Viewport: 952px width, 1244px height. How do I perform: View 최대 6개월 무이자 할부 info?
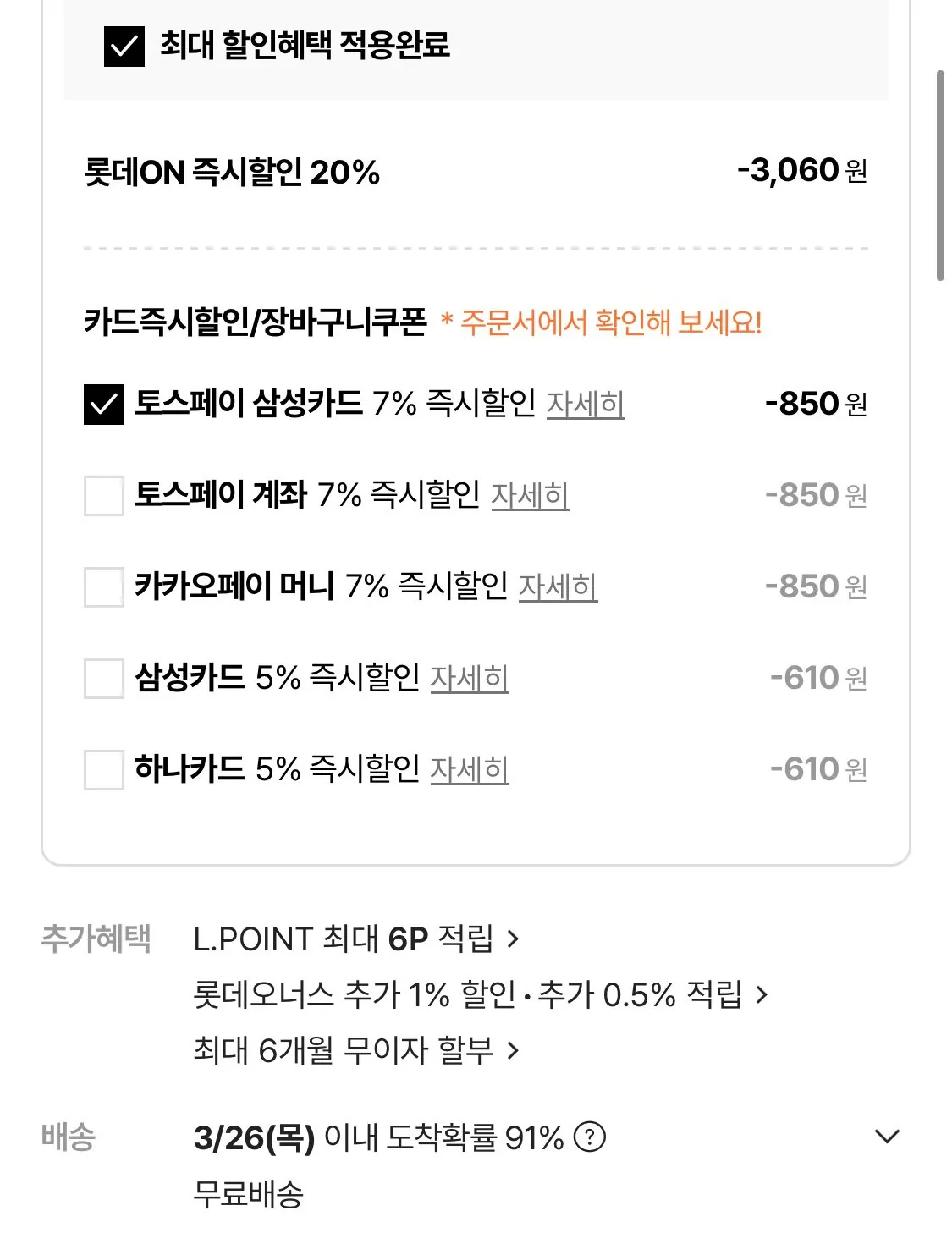(343, 1050)
